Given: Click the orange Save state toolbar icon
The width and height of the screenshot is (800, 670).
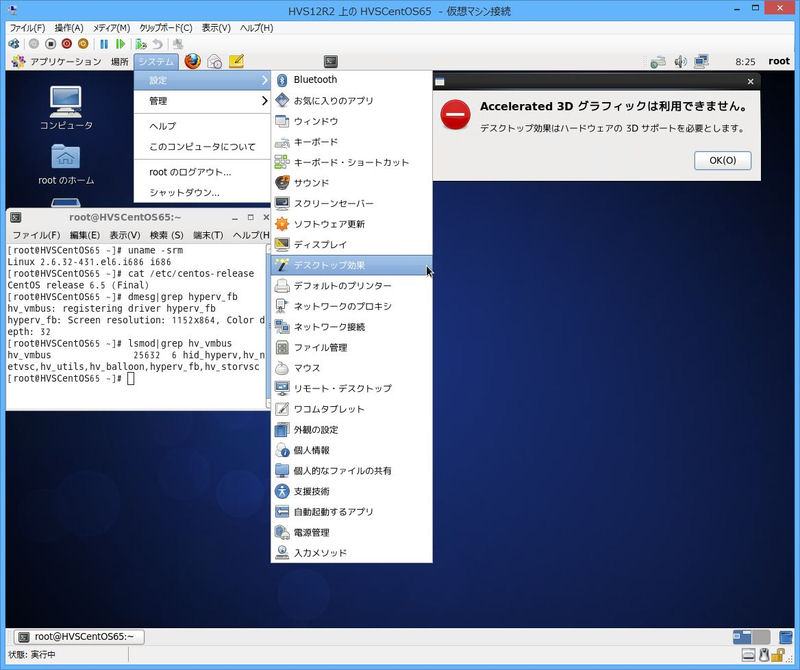Looking at the screenshot, I should tap(83, 44).
